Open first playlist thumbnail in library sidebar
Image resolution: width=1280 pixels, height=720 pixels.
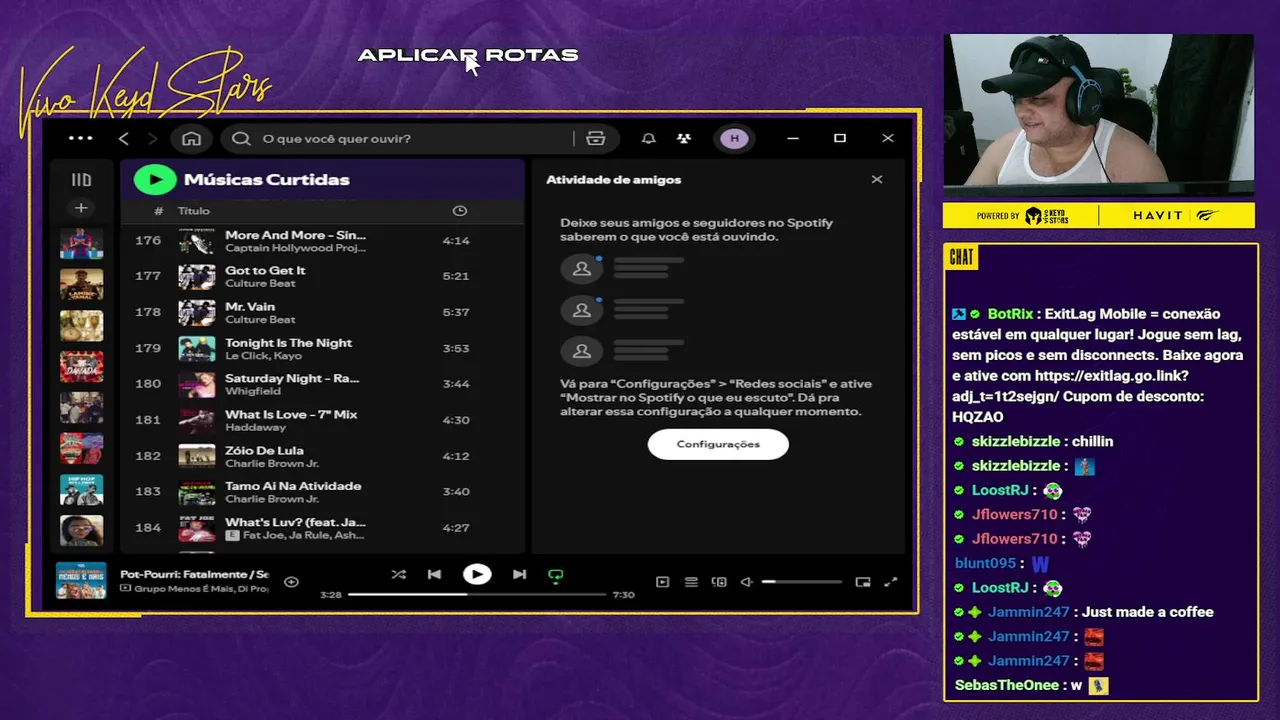click(81, 245)
